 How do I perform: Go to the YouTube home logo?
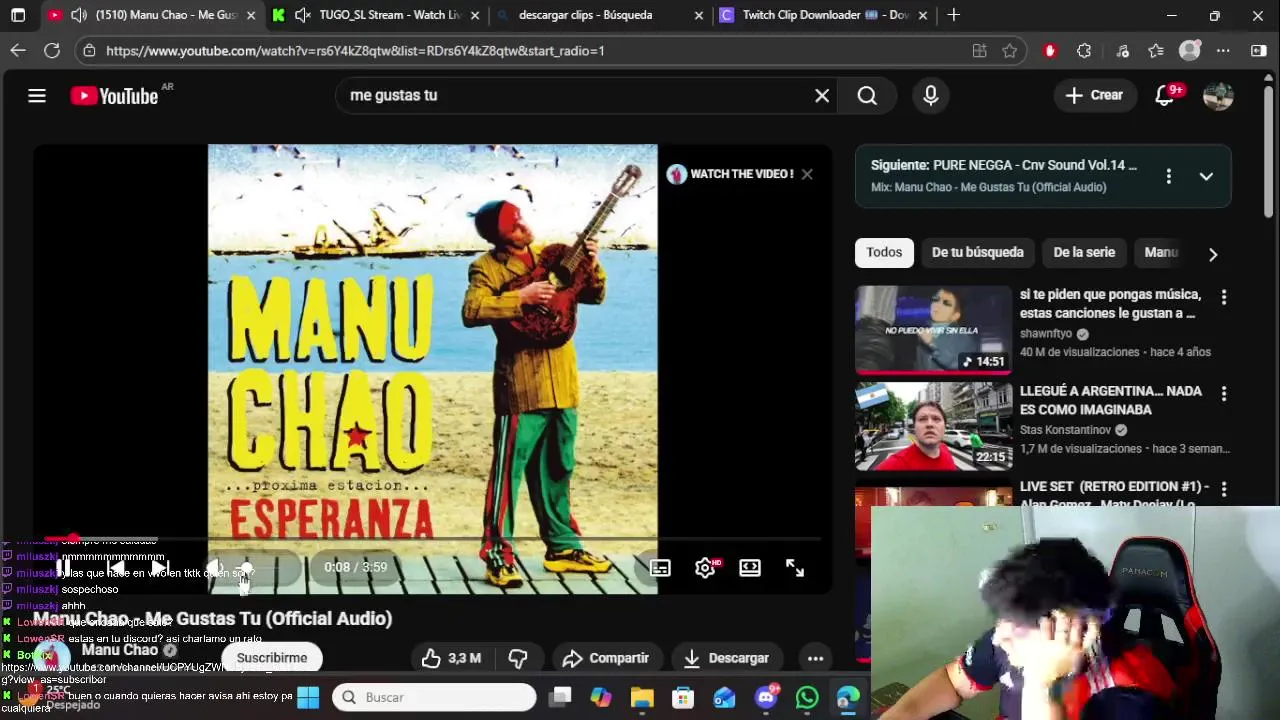coord(114,96)
